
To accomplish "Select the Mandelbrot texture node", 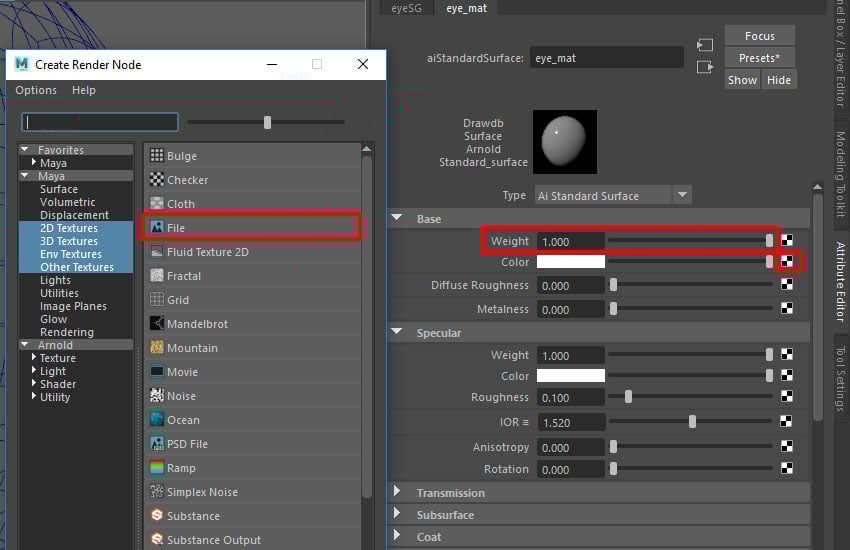I will (253, 324).
